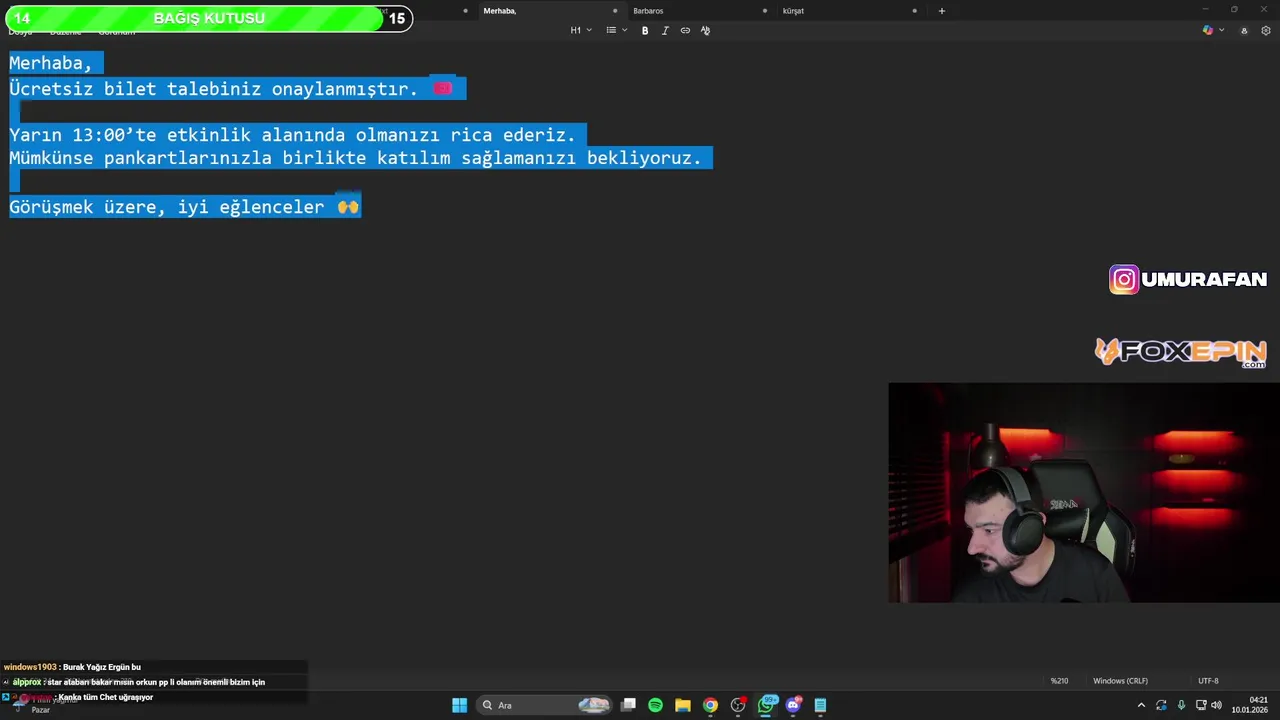Click the UTF-8 encoding indicator

coord(1208,681)
